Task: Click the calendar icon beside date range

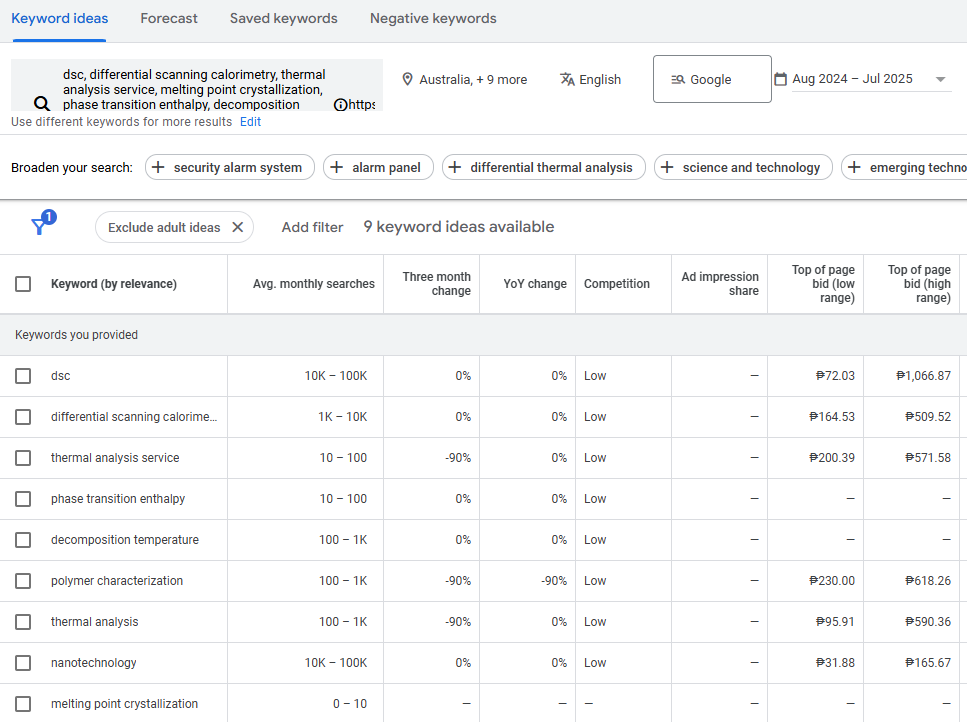Action: pyautogui.click(x=780, y=79)
